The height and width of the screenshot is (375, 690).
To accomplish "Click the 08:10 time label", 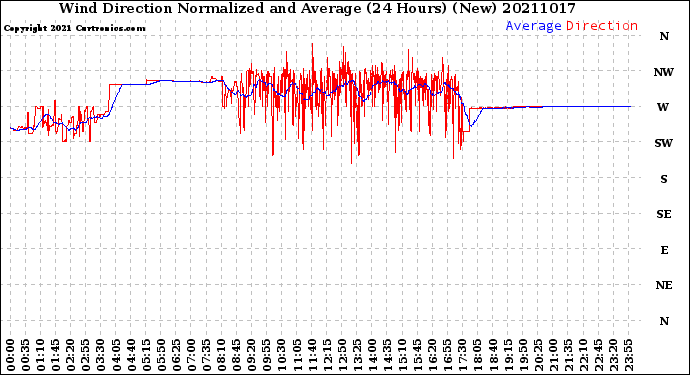I will click(221, 355).
